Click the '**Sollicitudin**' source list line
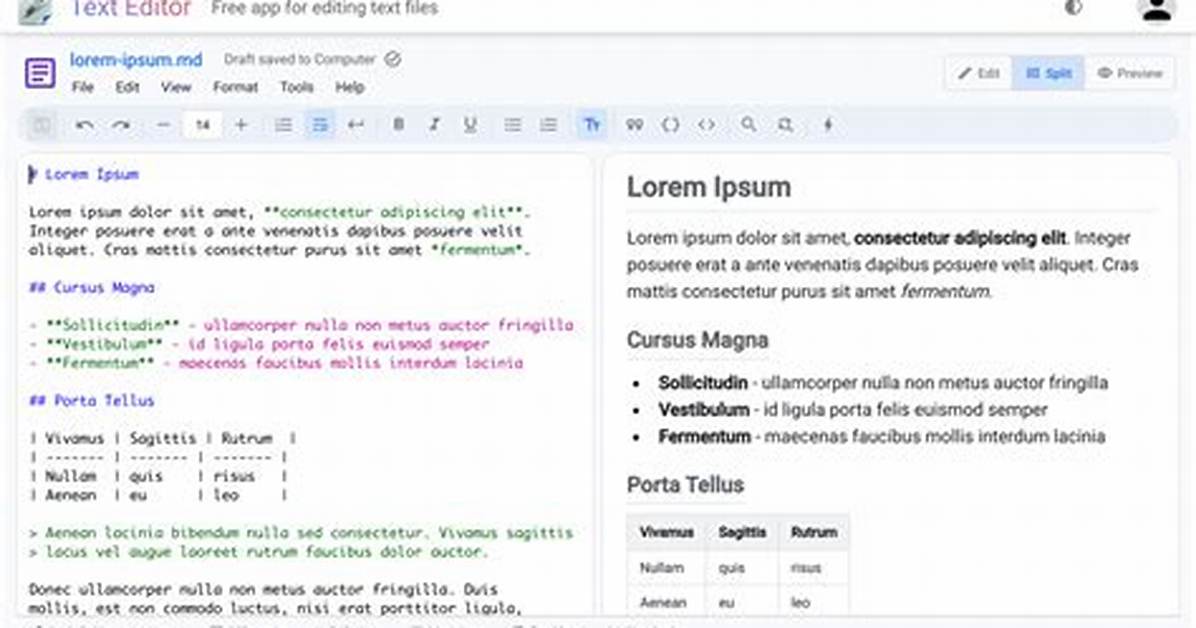 pos(301,326)
